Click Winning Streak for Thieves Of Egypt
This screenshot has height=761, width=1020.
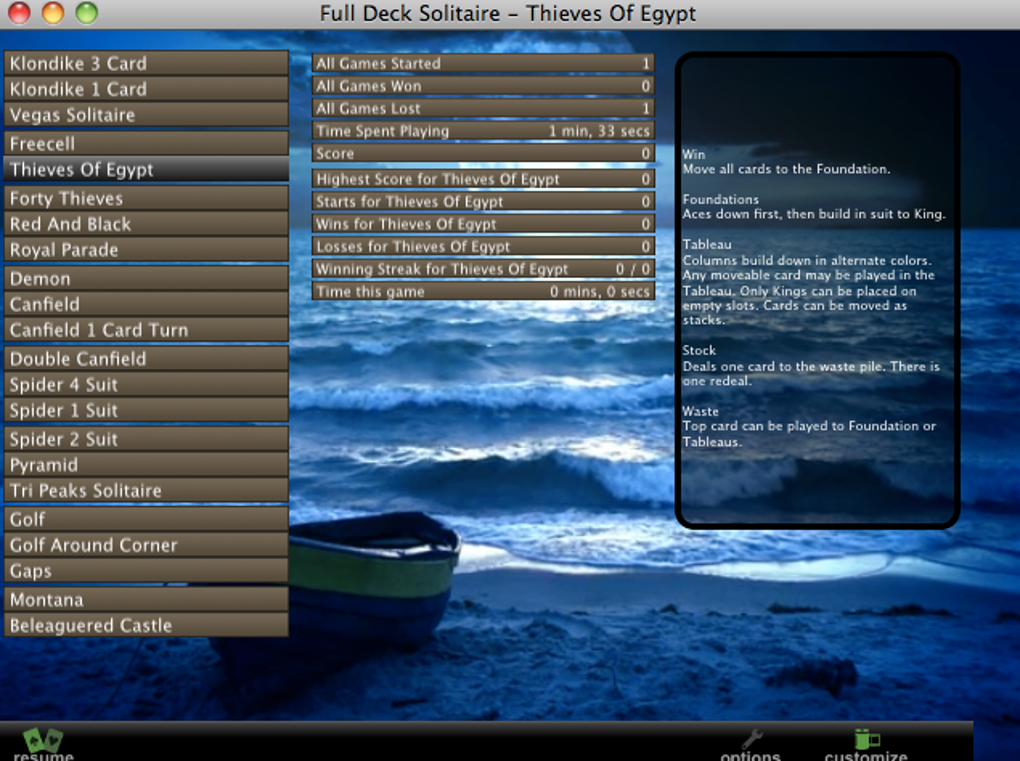[483, 269]
